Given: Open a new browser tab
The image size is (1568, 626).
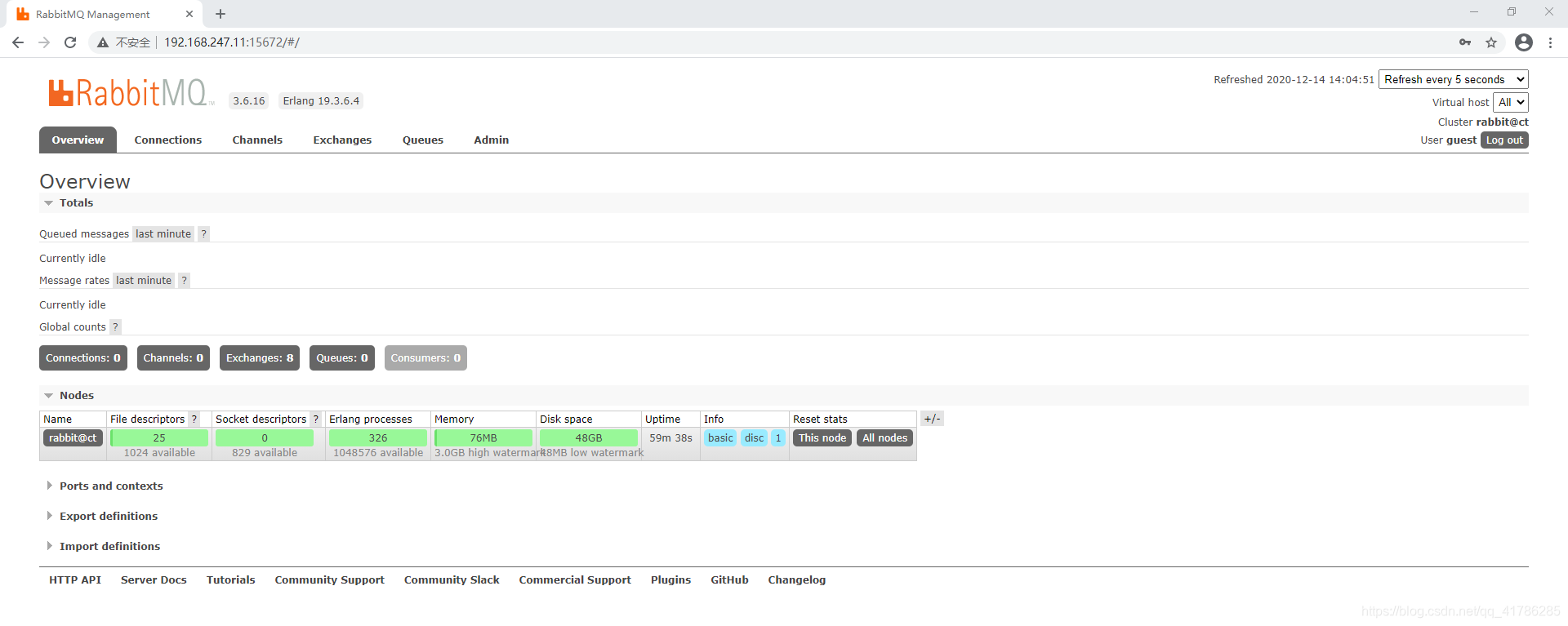Looking at the screenshot, I should (220, 14).
